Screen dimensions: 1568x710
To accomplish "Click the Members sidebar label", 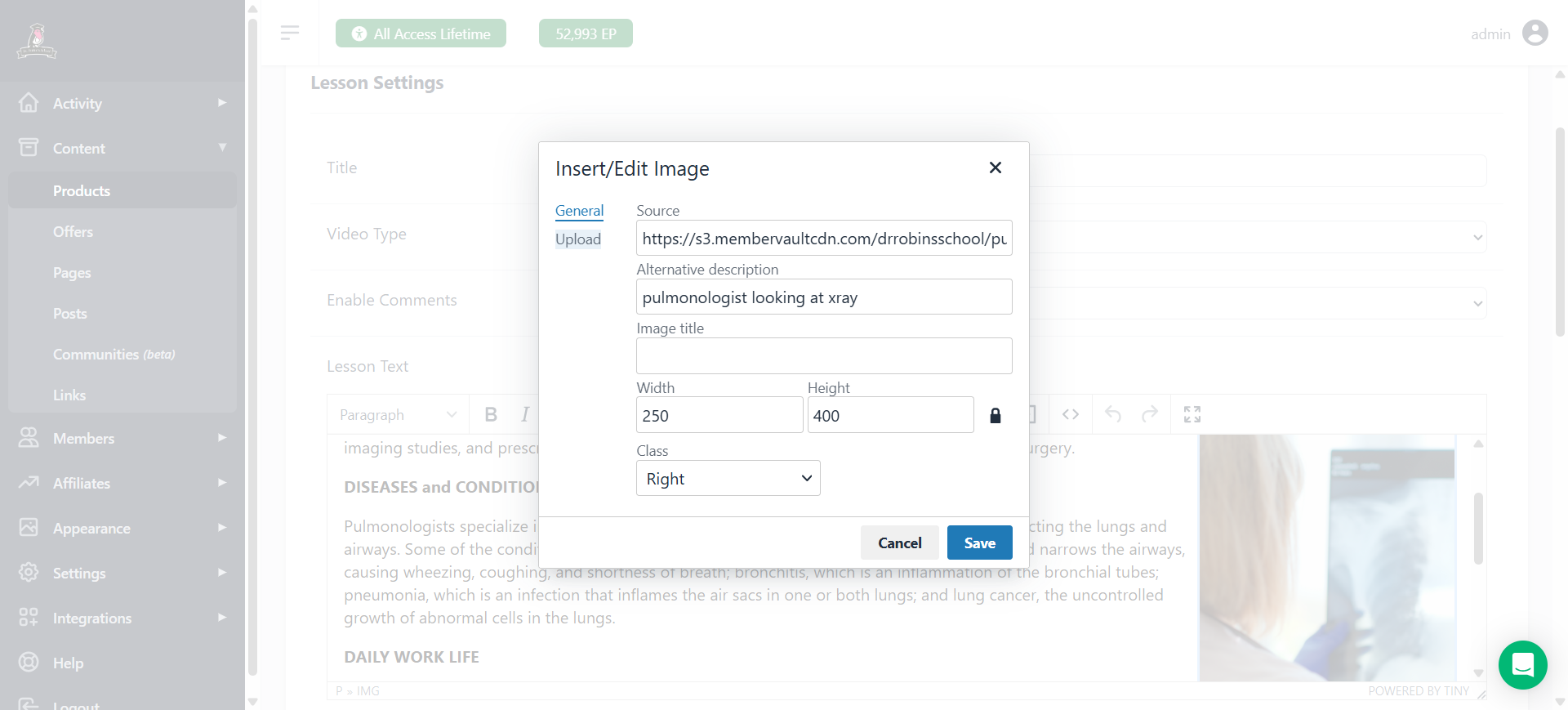I will [x=83, y=438].
